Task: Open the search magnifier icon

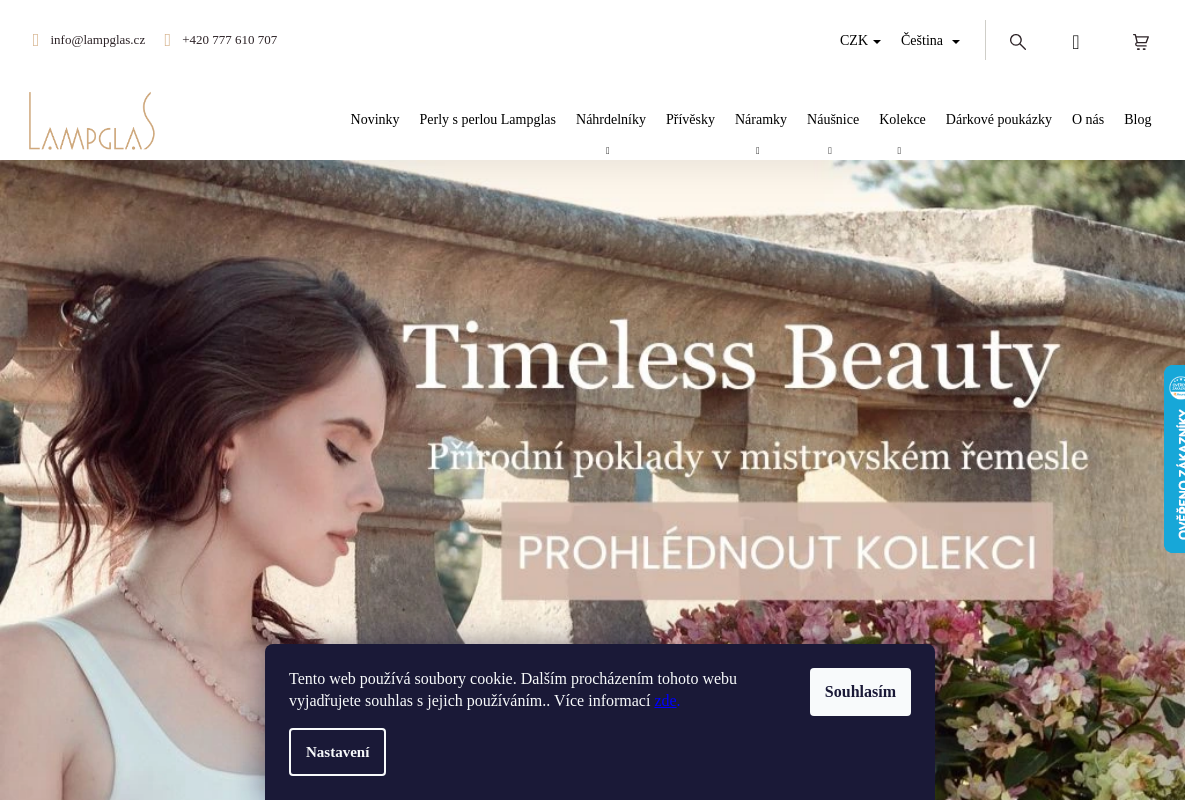Action: pos(1018,42)
